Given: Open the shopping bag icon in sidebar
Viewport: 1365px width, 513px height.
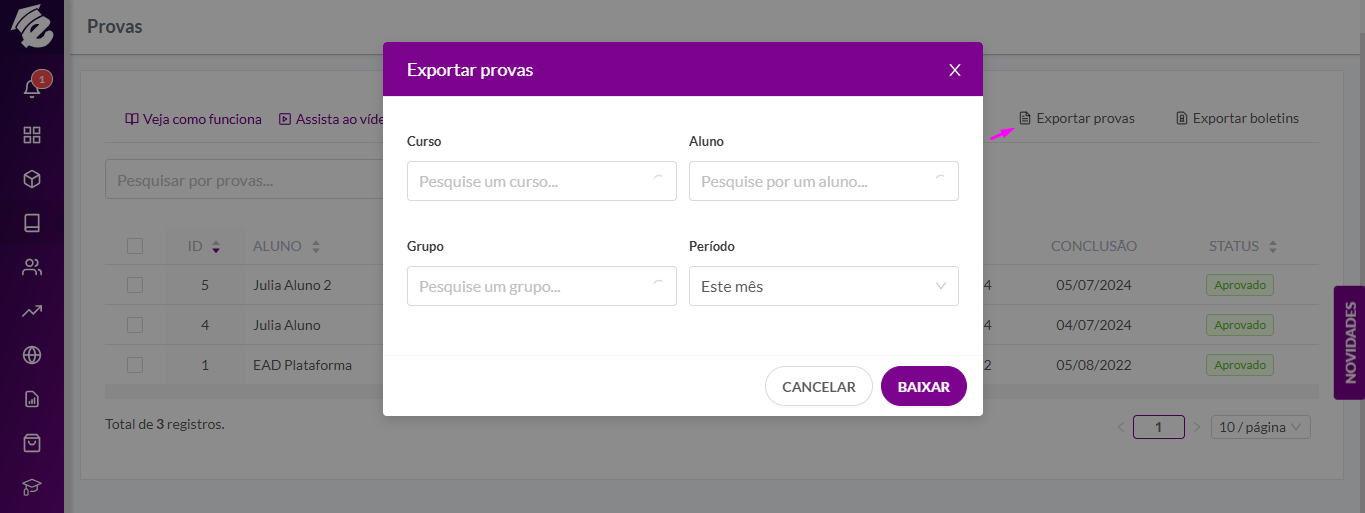Looking at the screenshot, I should [32, 442].
